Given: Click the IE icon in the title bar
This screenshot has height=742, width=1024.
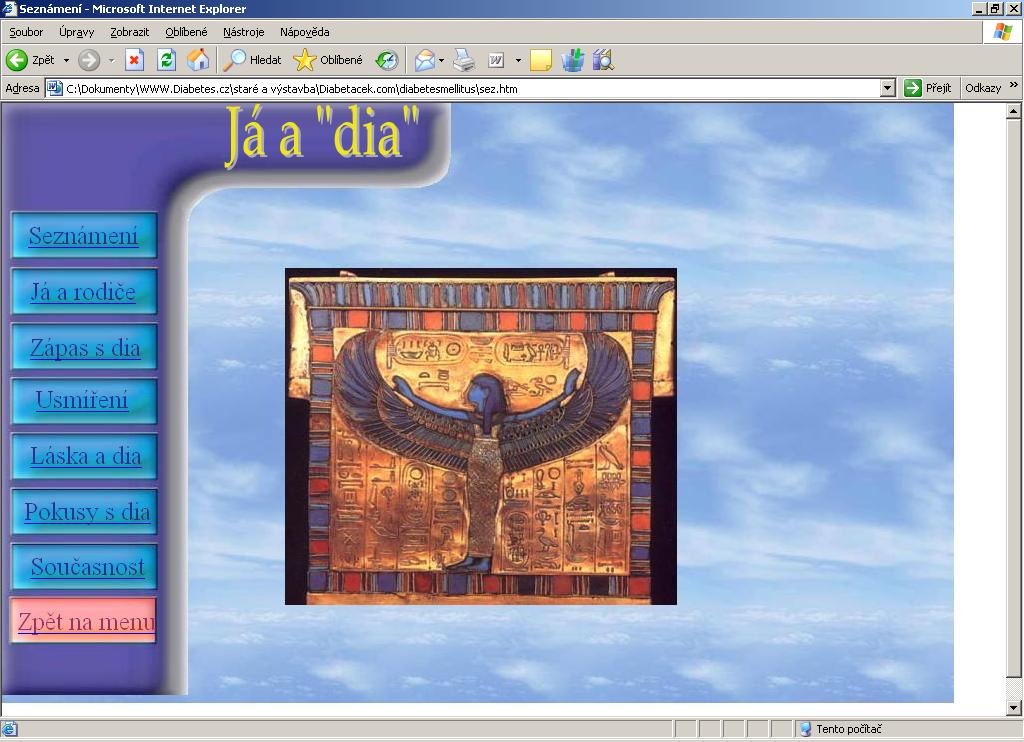Looking at the screenshot, I should [9, 8].
